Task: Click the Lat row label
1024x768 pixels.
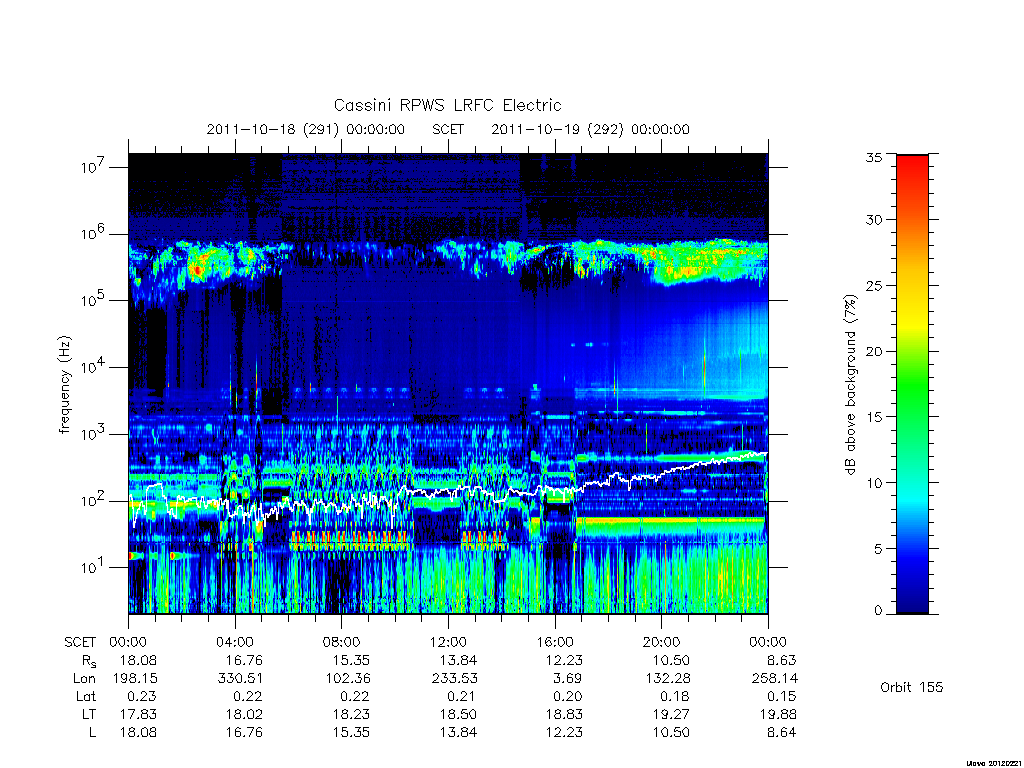Action: (x=86, y=696)
